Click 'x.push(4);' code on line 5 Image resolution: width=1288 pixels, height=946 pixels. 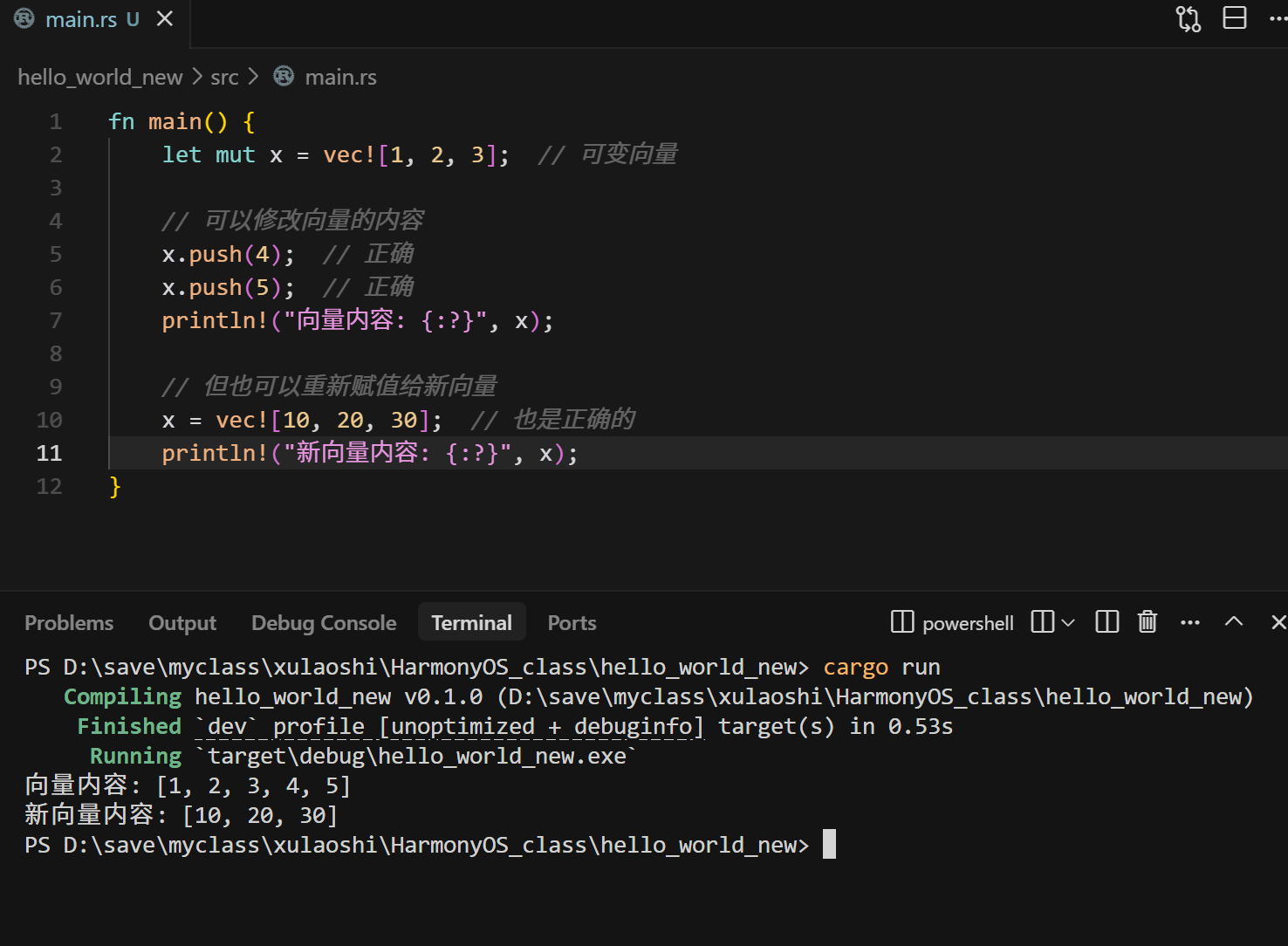(x=229, y=254)
